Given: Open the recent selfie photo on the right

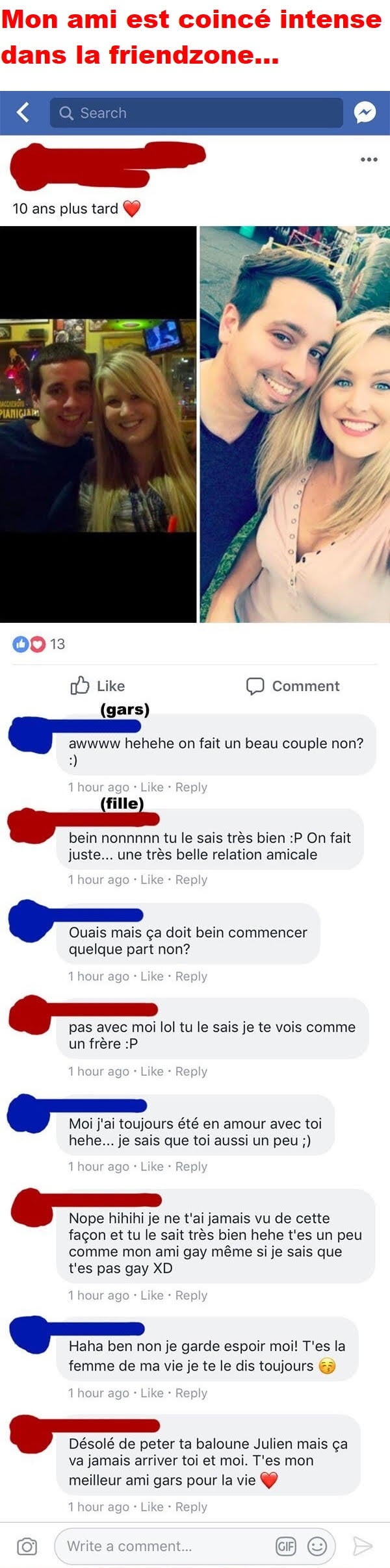Looking at the screenshot, I should (x=294, y=424).
